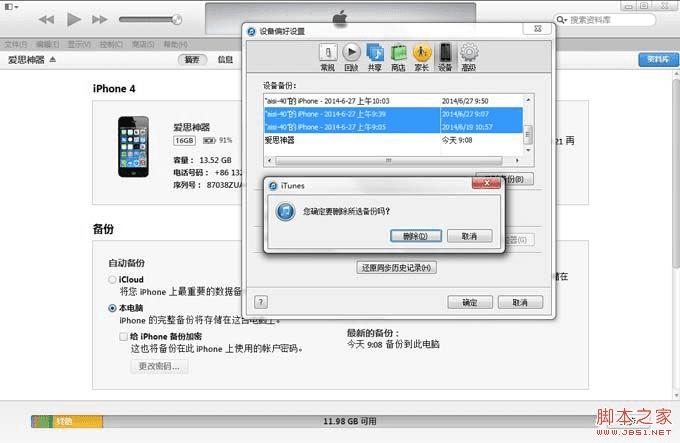
Task: Open the 商店(S) menu
Action: [x=143, y=44]
